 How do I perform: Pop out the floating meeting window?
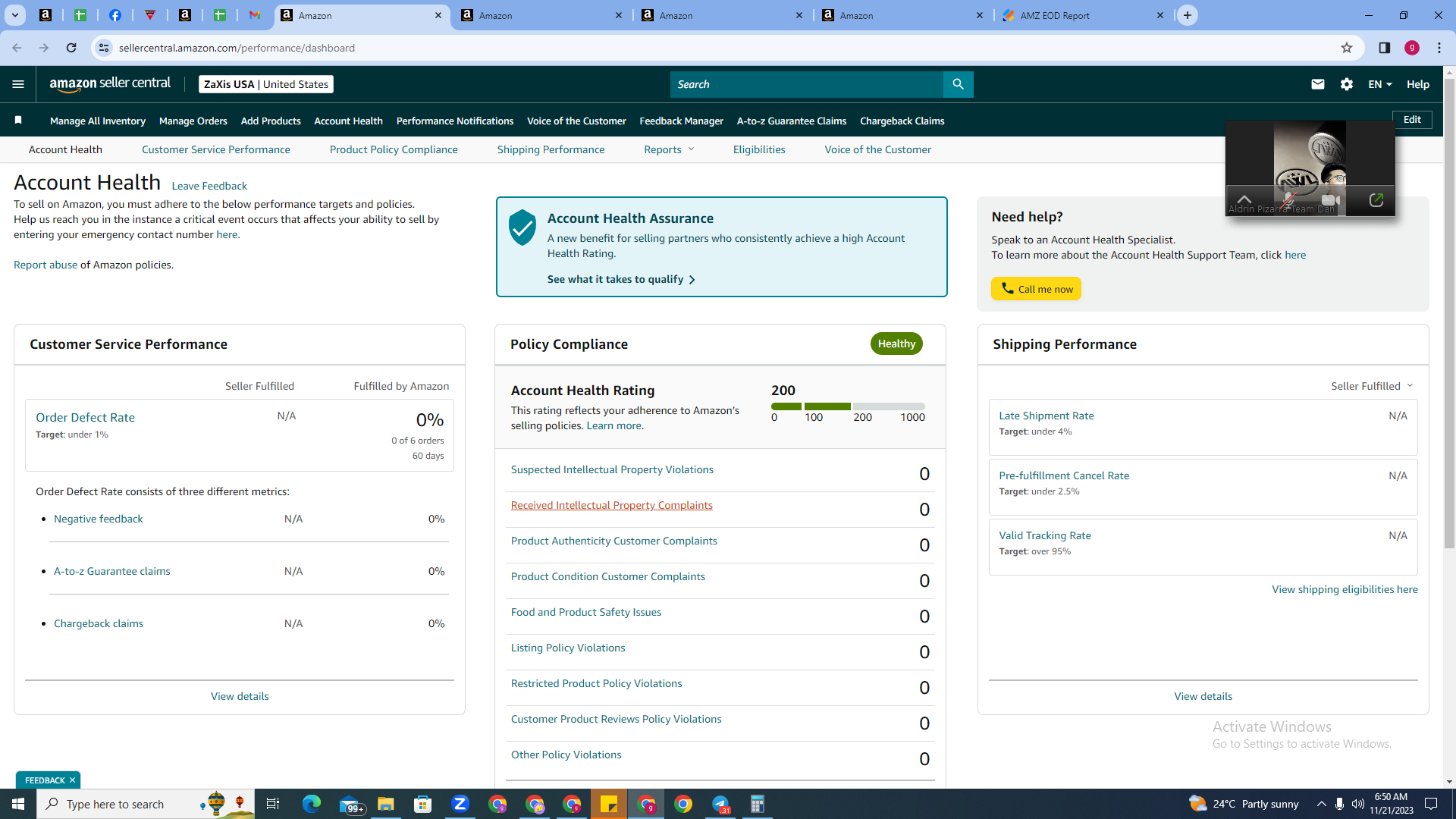point(1376,200)
